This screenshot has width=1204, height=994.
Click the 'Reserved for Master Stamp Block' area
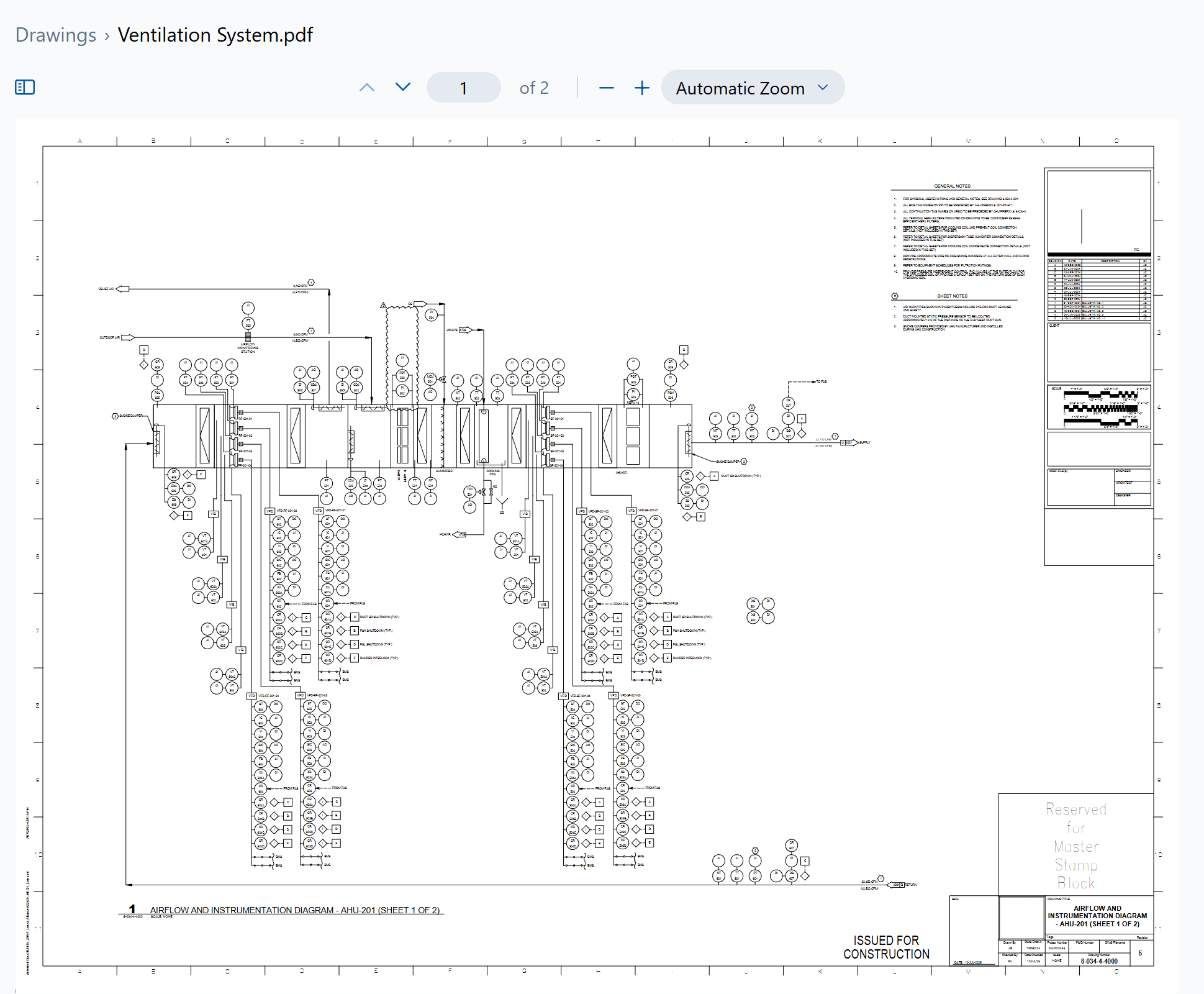tap(1076, 846)
